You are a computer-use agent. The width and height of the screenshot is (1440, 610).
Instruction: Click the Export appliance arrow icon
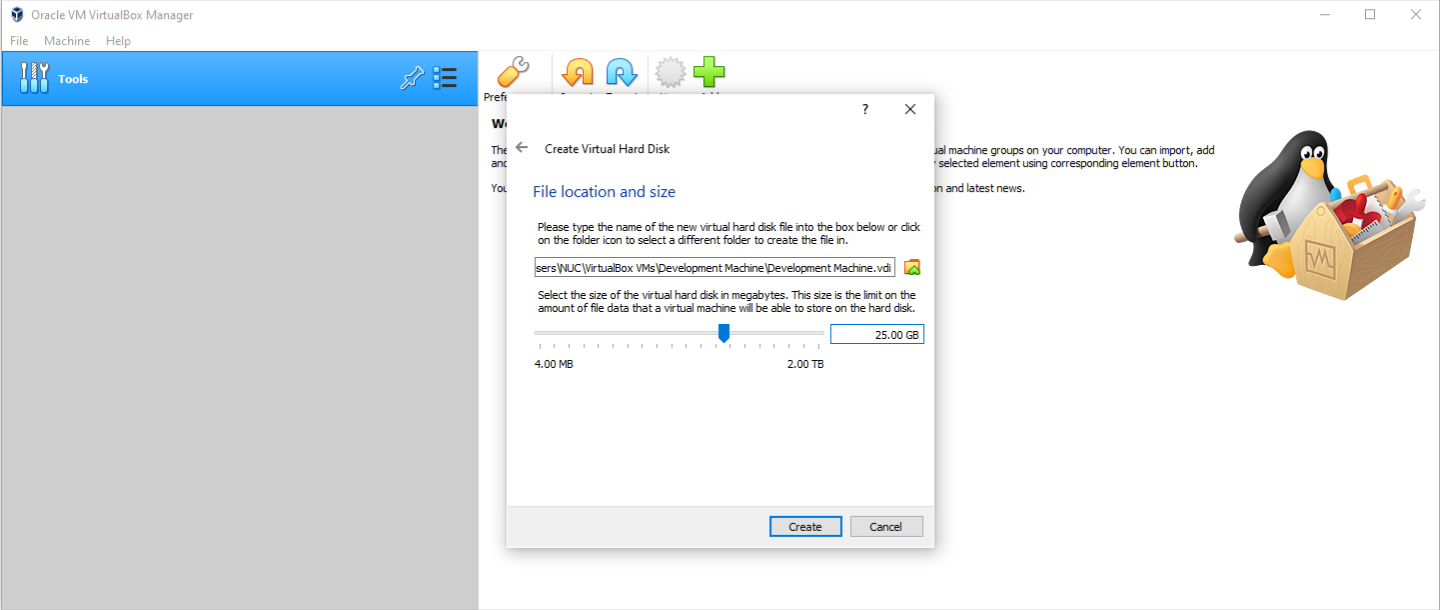[x=621, y=73]
